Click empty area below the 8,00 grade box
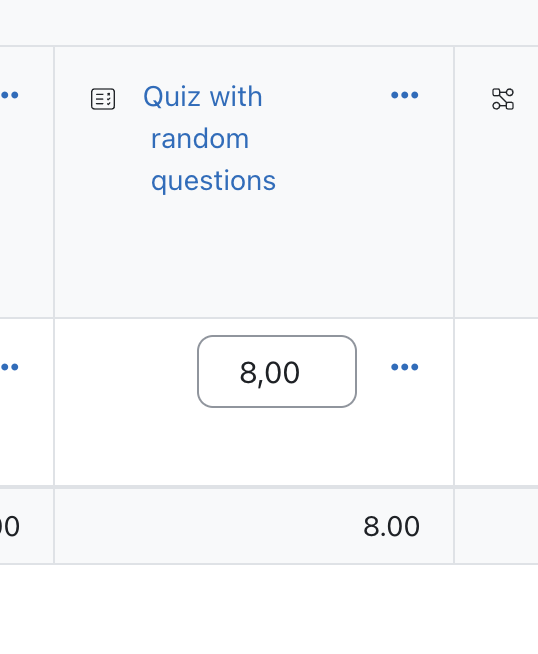 (277, 448)
